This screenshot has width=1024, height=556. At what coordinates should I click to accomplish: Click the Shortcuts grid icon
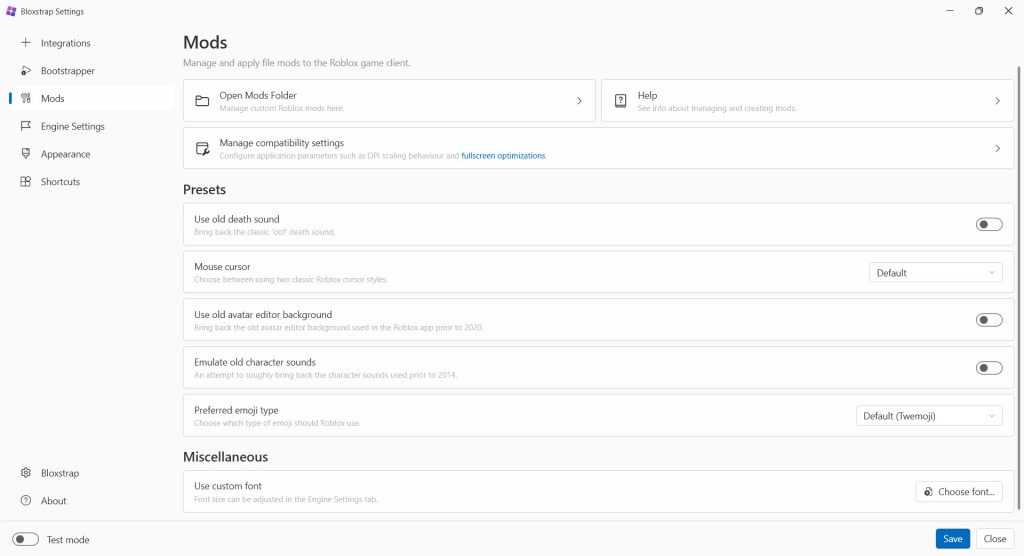click(25, 182)
